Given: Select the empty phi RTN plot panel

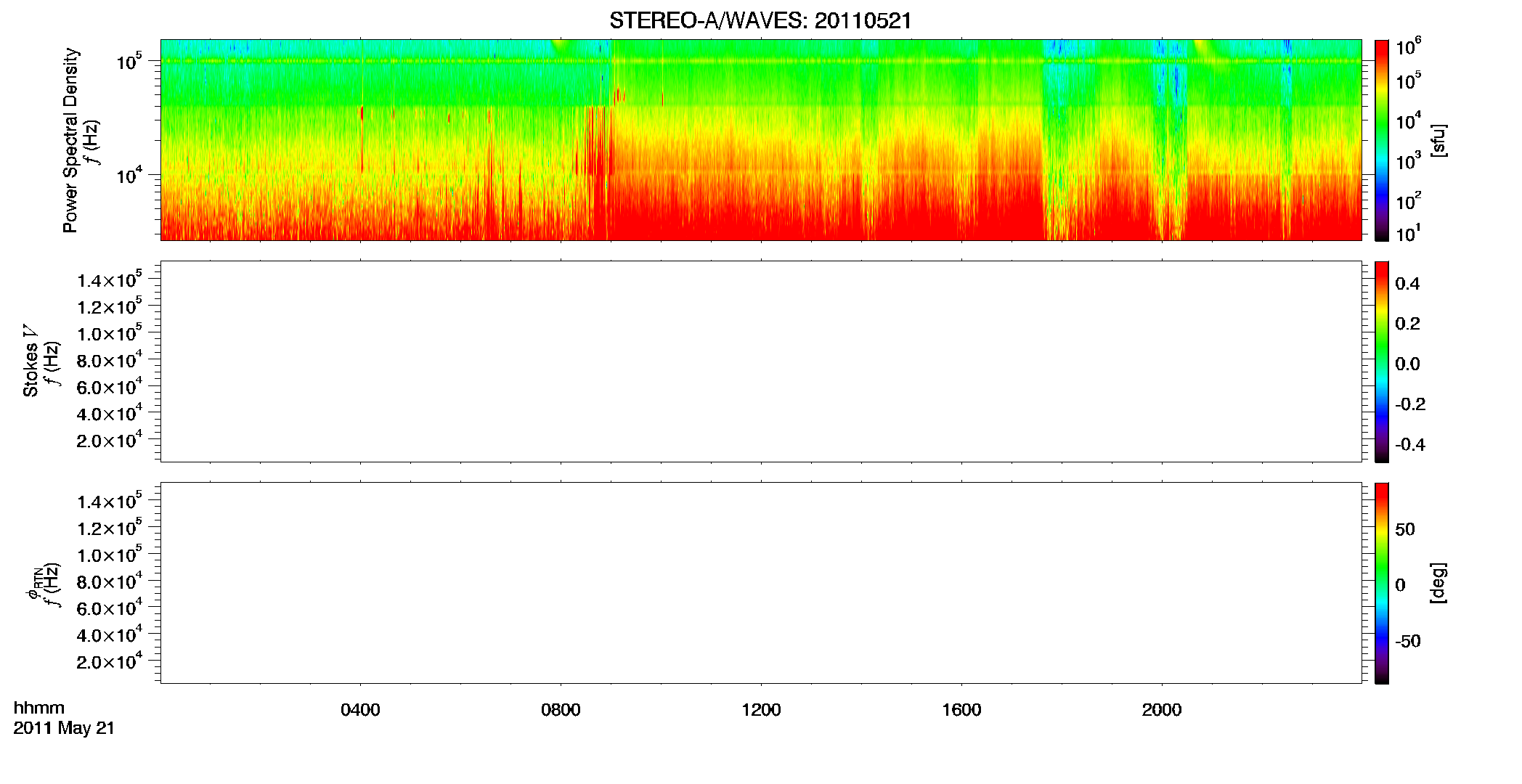Looking at the screenshot, I should click(x=761, y=582).
